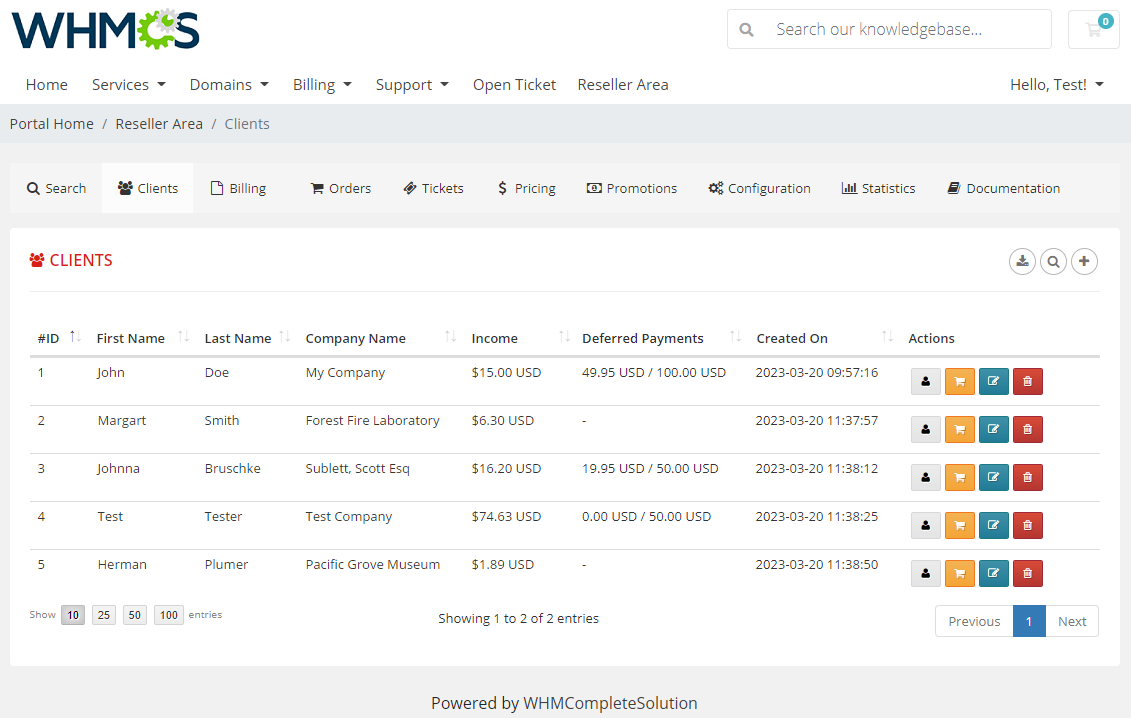Viewport: 1131px width, 718px height.
Task: Expand the Hello, Test! account menu
Action: 1056,84
